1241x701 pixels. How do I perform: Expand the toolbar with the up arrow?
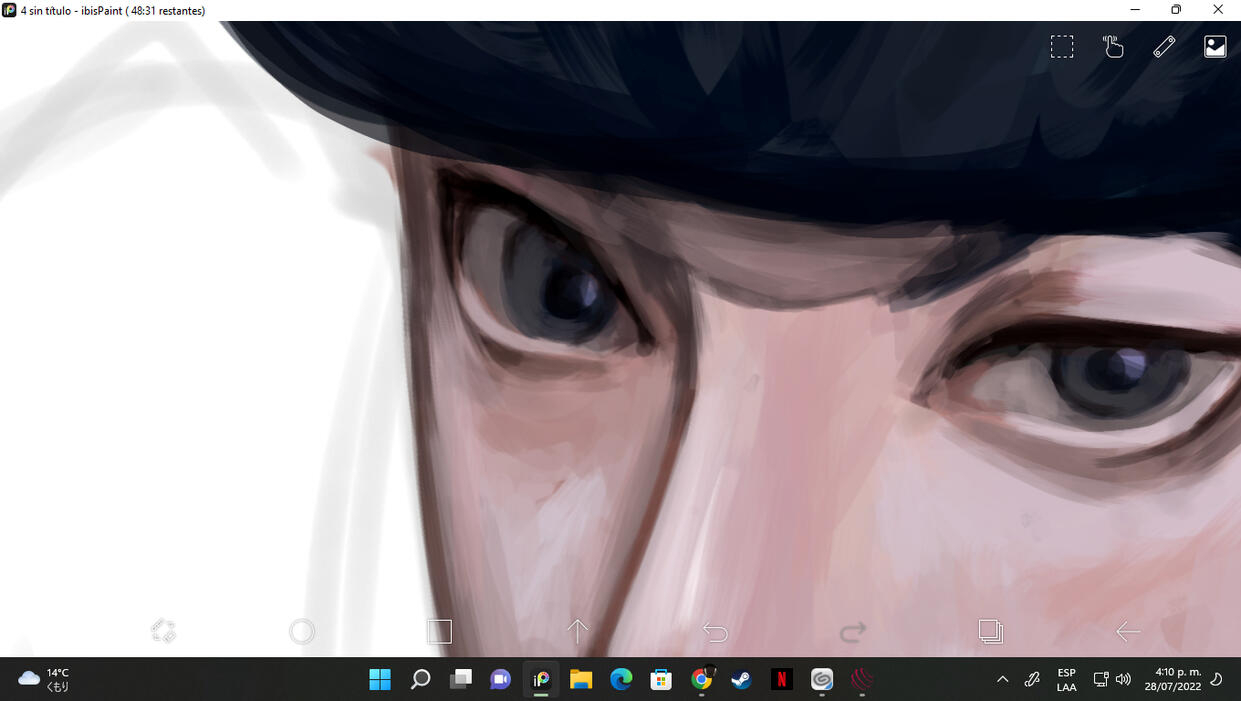click(578, 631)
